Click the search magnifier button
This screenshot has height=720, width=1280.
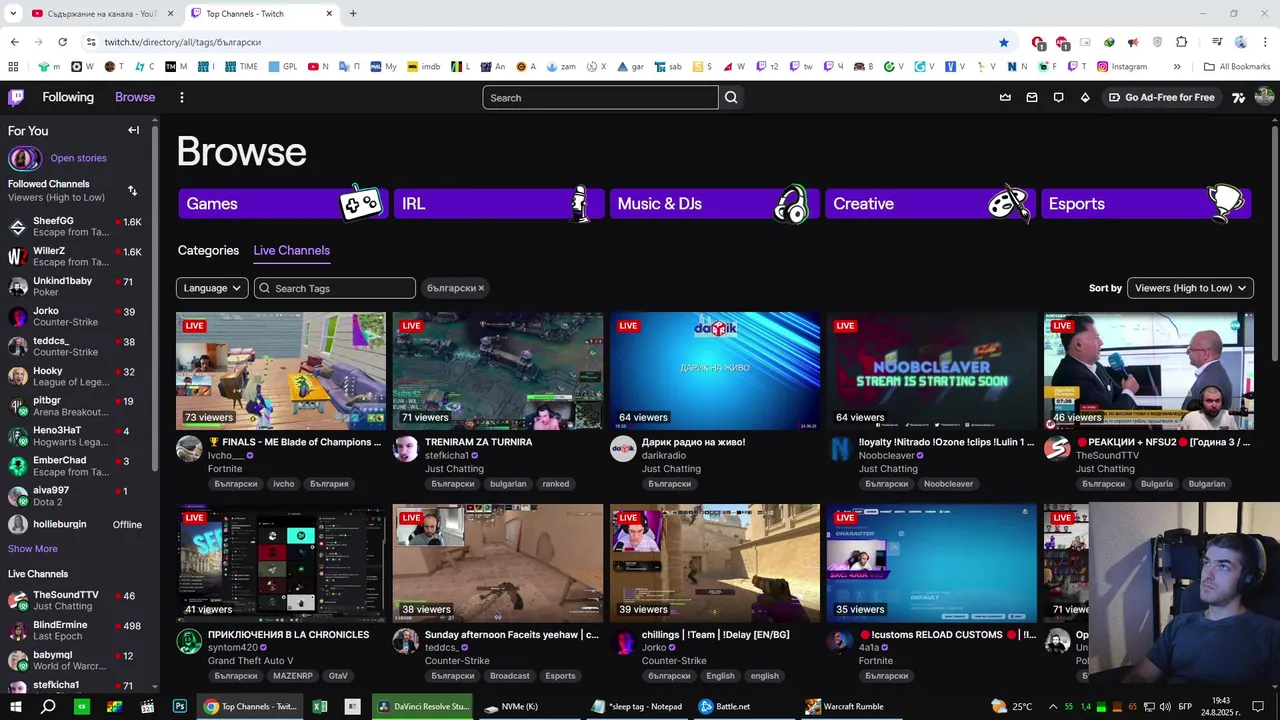(x=731, y=97)
